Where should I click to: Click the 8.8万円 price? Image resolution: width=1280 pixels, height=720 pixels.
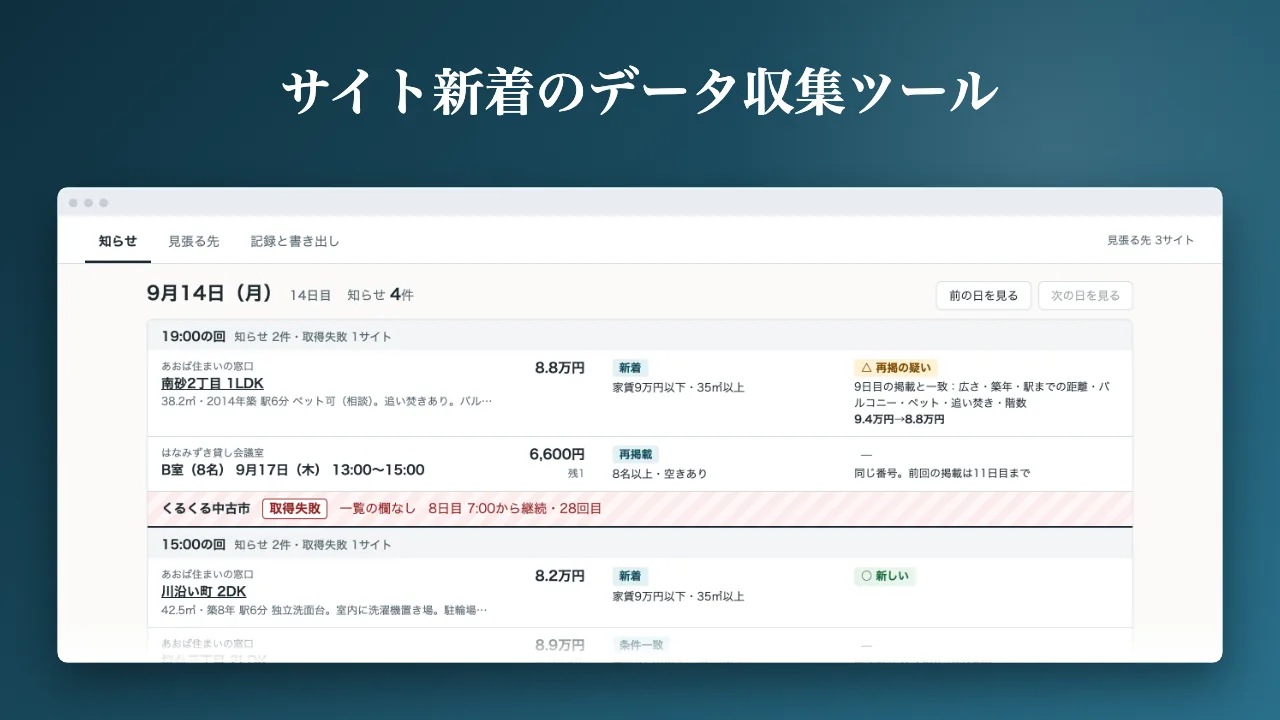point(560,368)
